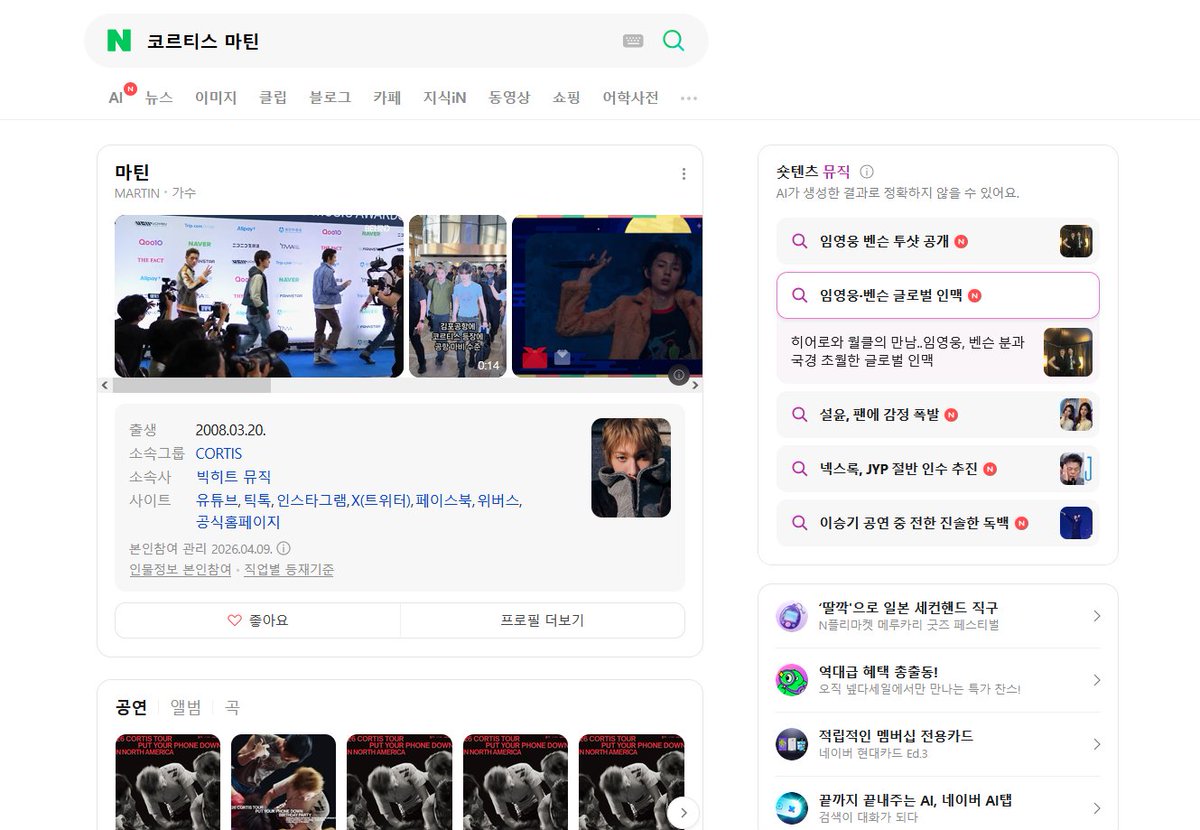Click the green magnifier search icon
This screenshot has height=830, width=1200.
(674, 41)
